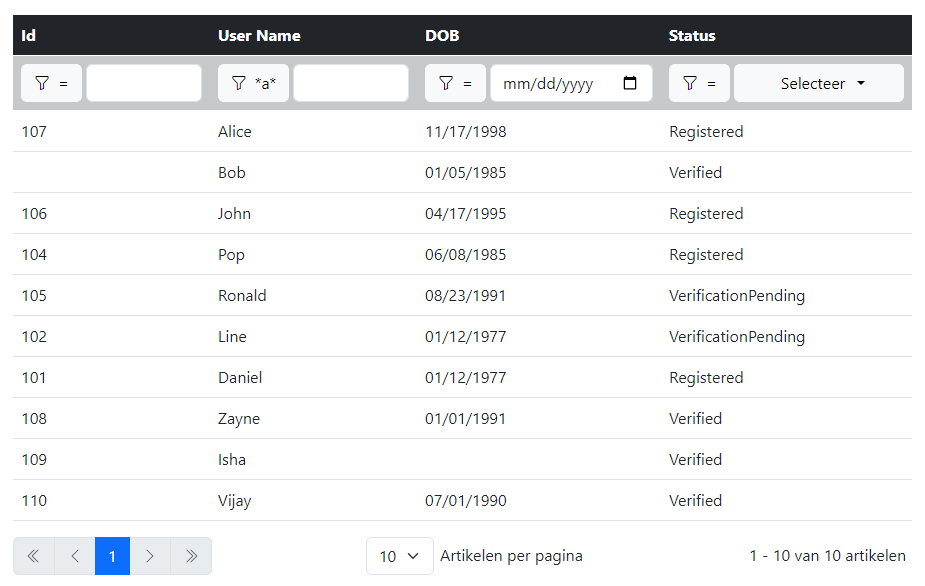Click the Id filter text input

coord(143,83)
